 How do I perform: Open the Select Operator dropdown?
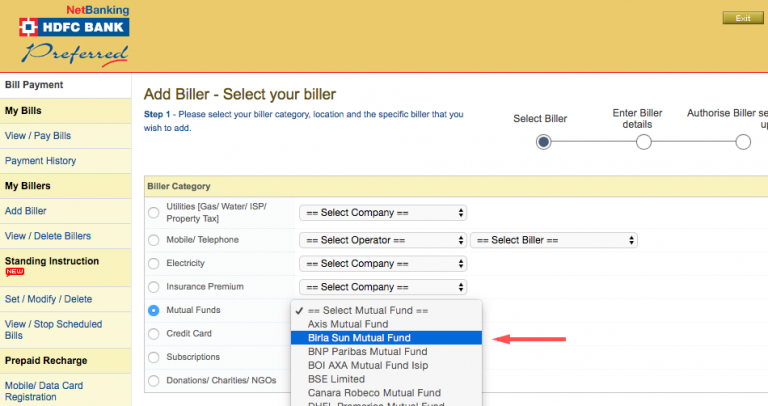[383, 240]
